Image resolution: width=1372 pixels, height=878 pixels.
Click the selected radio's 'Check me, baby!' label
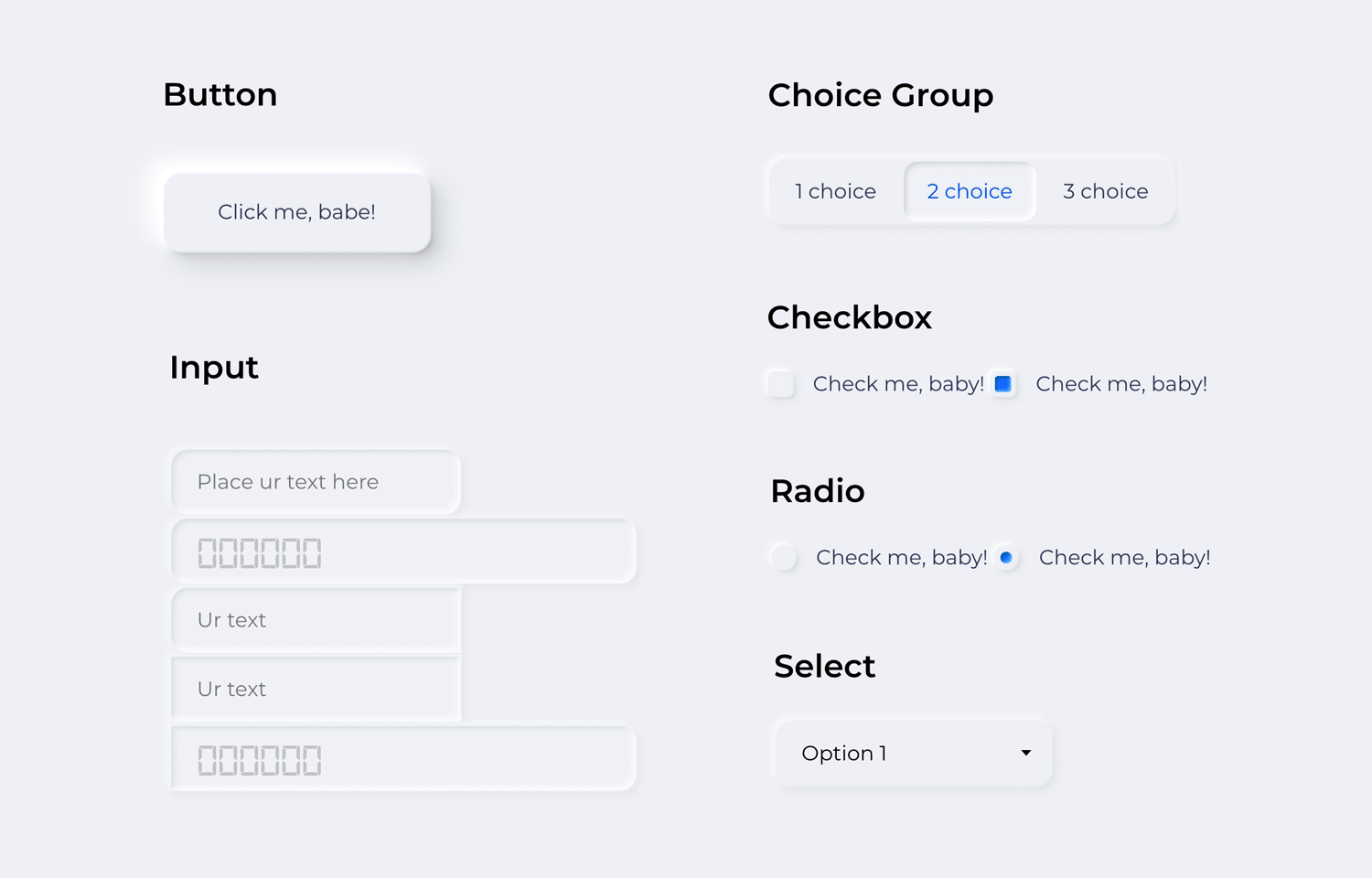click(x=1124, y=558)
